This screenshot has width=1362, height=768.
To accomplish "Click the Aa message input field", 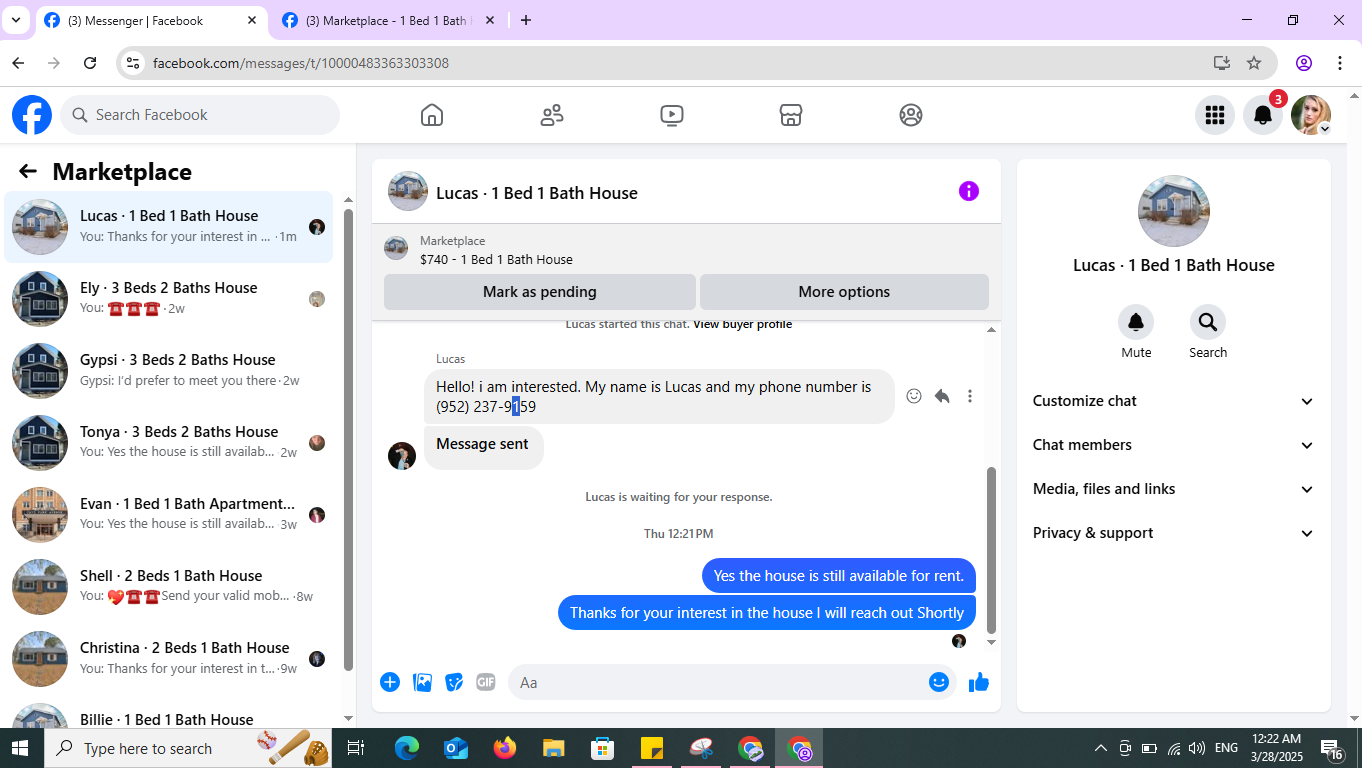I will tap(732, 682).
